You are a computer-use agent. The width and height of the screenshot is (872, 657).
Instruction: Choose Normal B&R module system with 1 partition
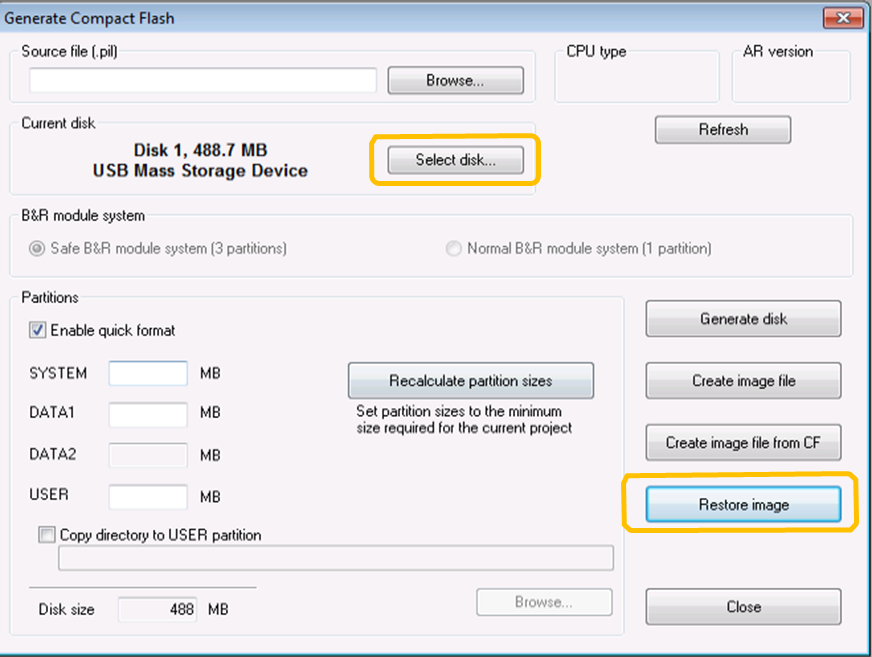(x=453, y=247)
